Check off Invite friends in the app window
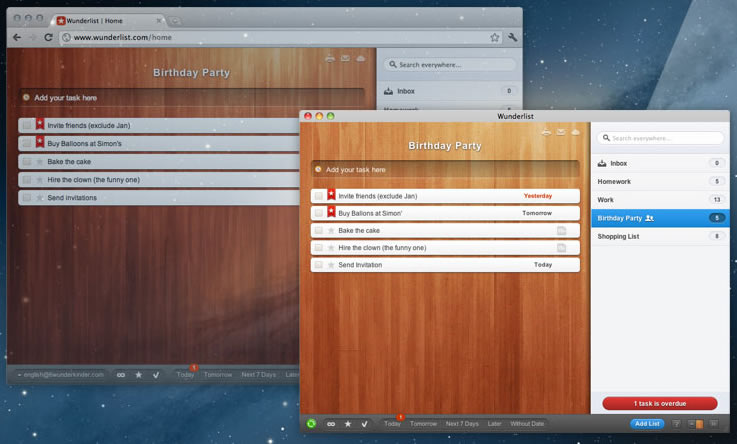 tap(319, 196)
